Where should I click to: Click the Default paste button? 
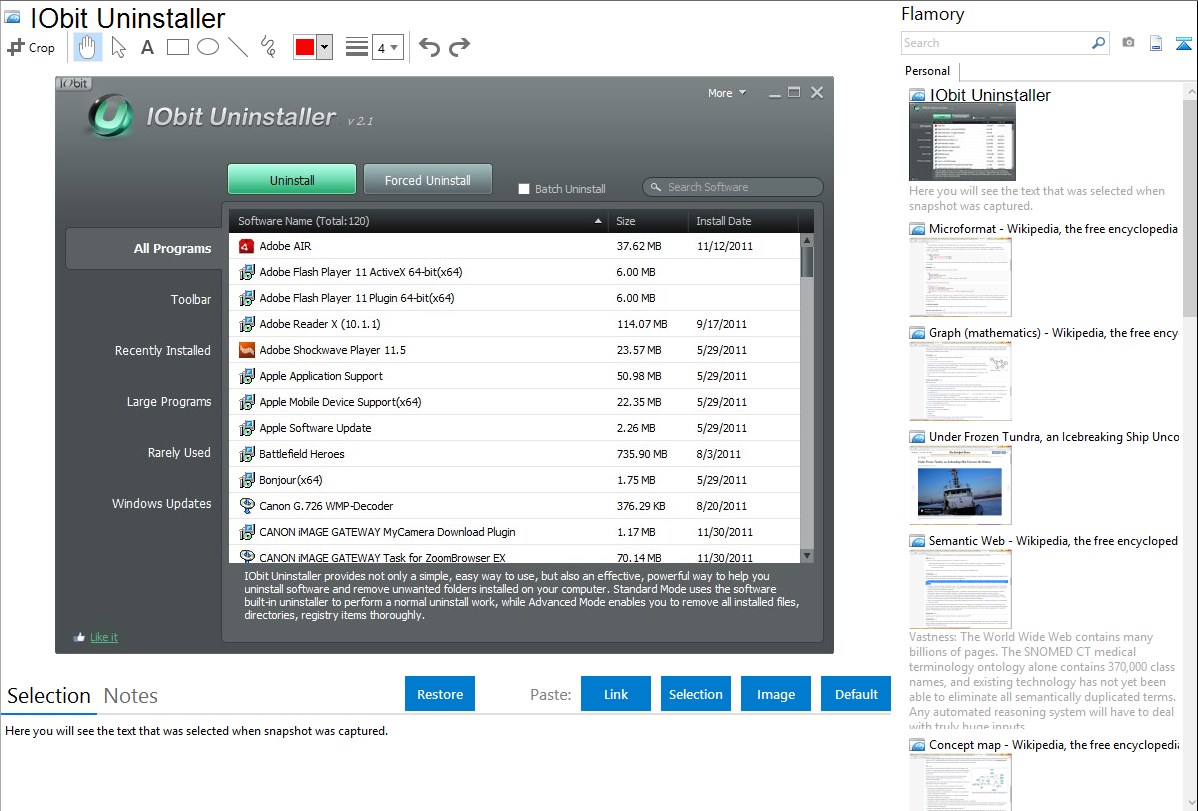[856, 694]
